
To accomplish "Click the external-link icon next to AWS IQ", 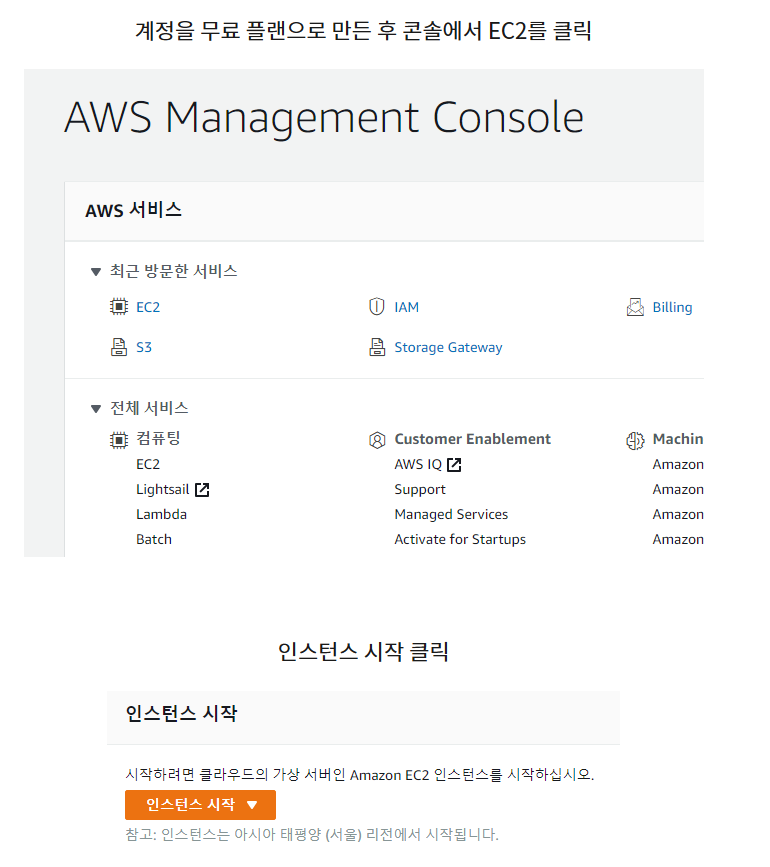I will point(455,463).
